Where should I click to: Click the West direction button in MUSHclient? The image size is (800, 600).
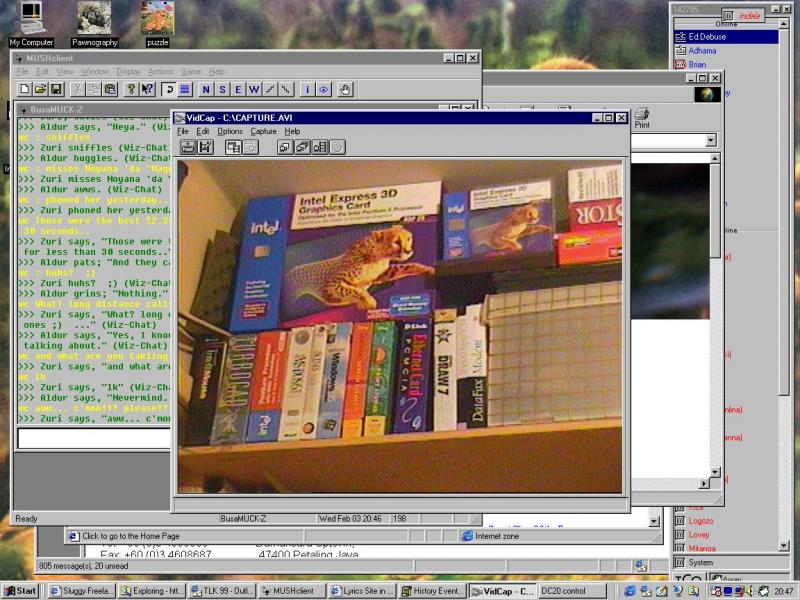(x=254, y=89)
